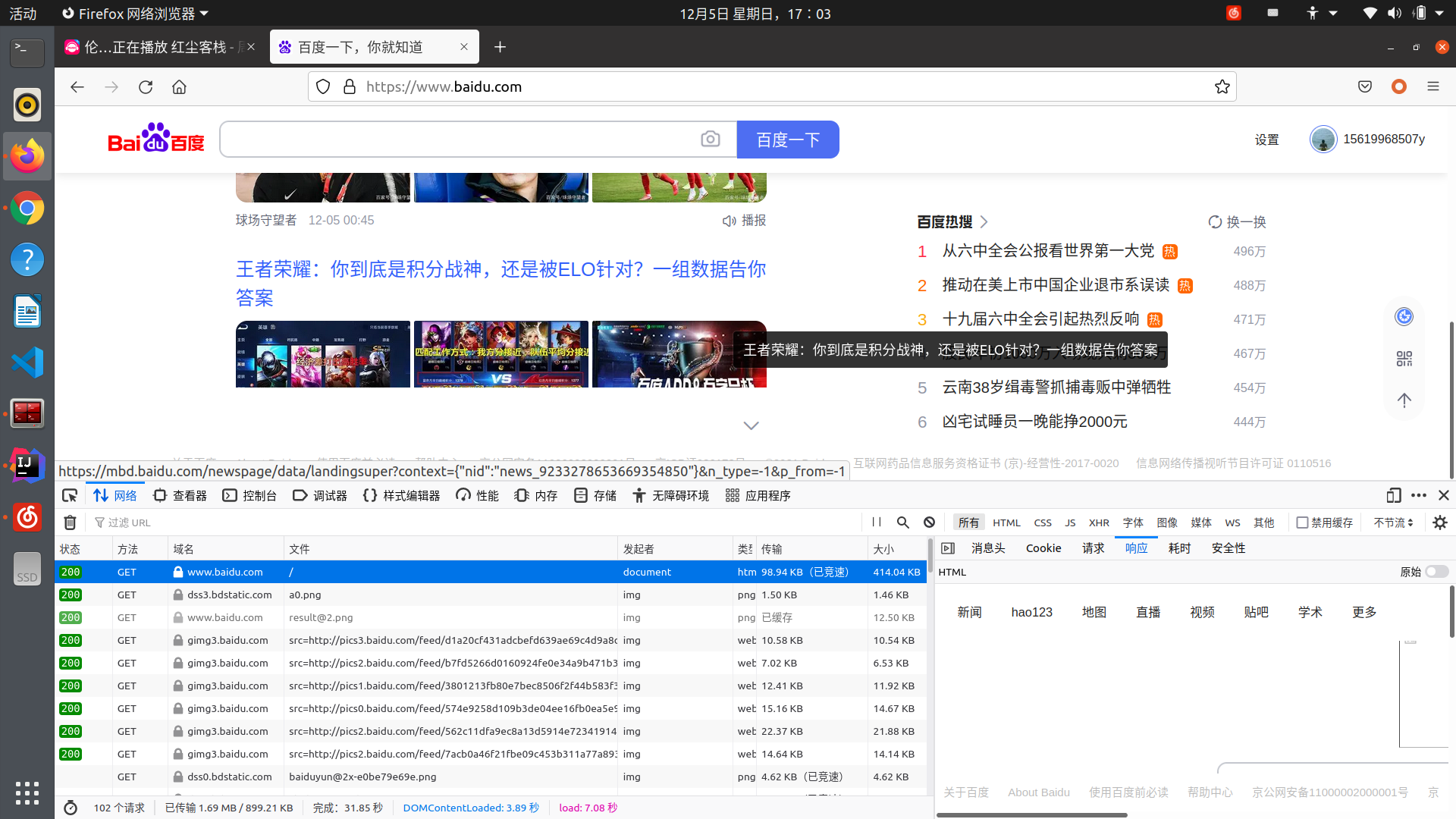The image size is (1456, 819).
Task: Open the throttling 不节流 dropdown
Action: [1393, 522]
